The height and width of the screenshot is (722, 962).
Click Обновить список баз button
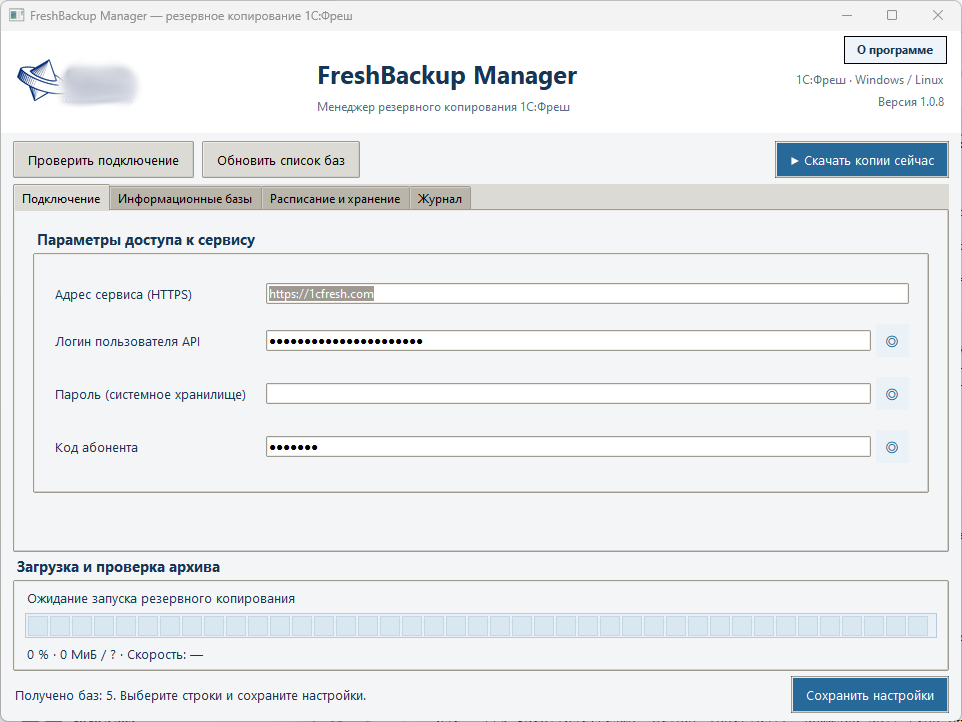pyautogui.click(x=281, y=160)
